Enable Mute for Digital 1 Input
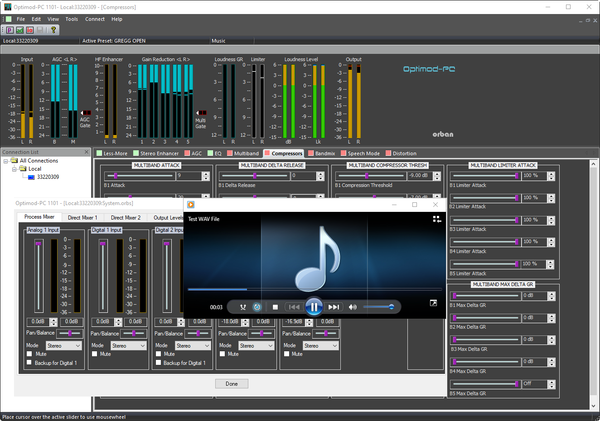This screenshot has height=421, width=600. (x=95, y=354)
